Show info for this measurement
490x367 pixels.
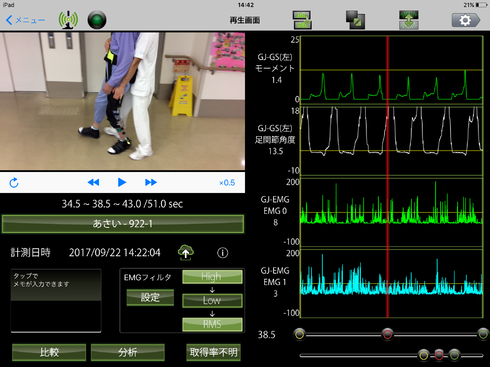click(x=223, y=253)
